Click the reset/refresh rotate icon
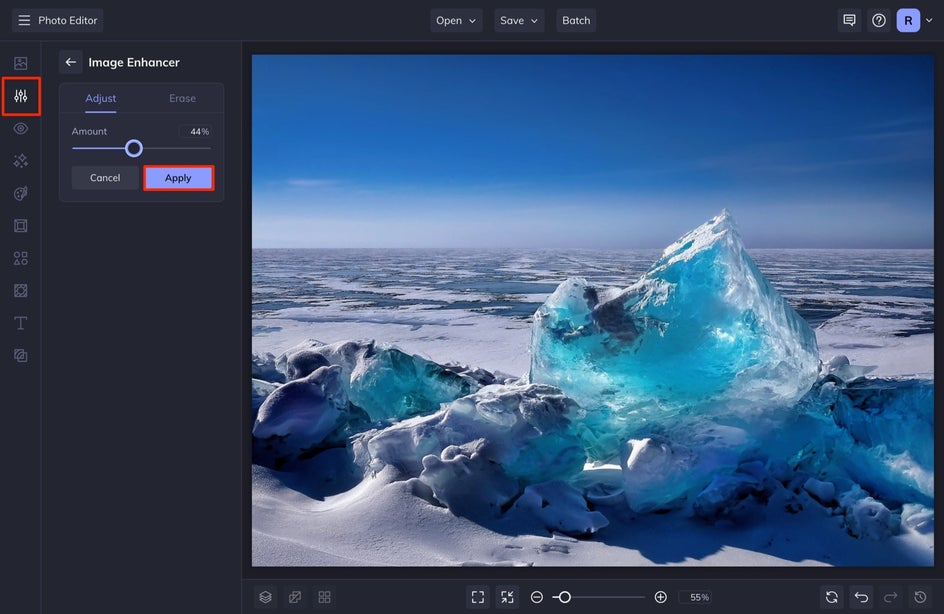Image resolution: width=944 pixels, height=614 pixels. click(x=832, y=597)
